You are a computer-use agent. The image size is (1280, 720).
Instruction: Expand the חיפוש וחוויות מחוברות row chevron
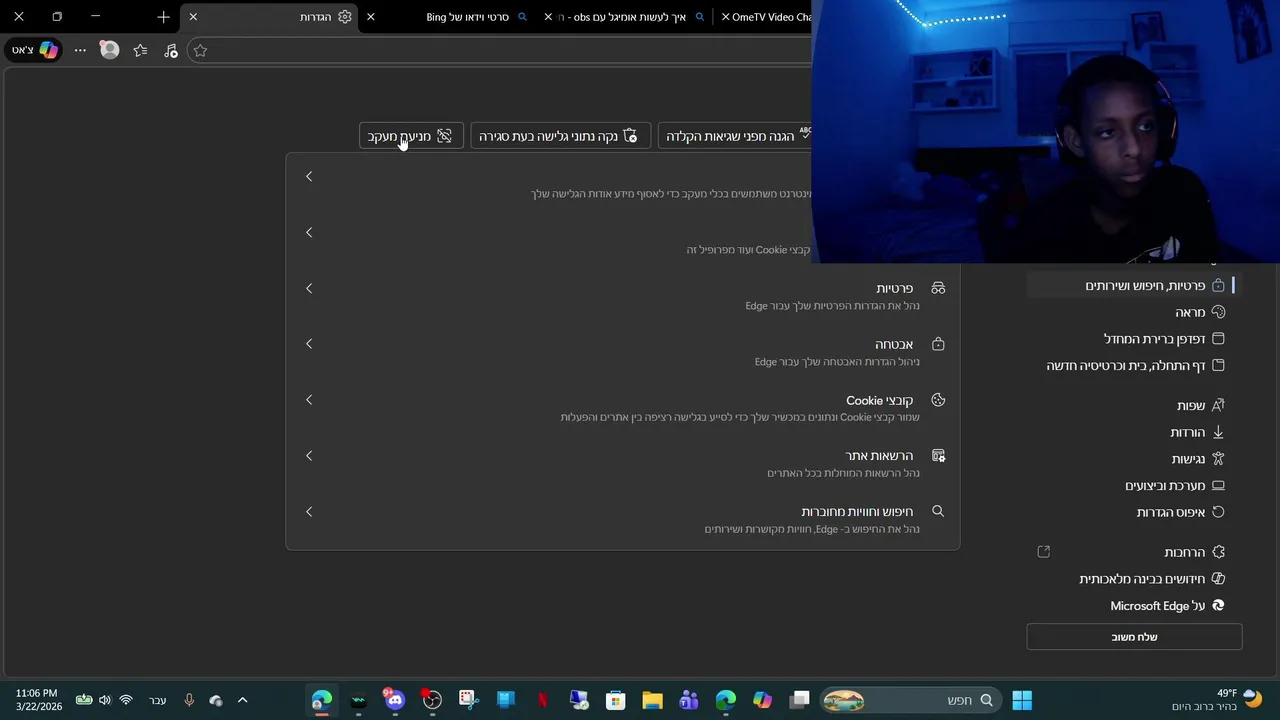point(309,512)
